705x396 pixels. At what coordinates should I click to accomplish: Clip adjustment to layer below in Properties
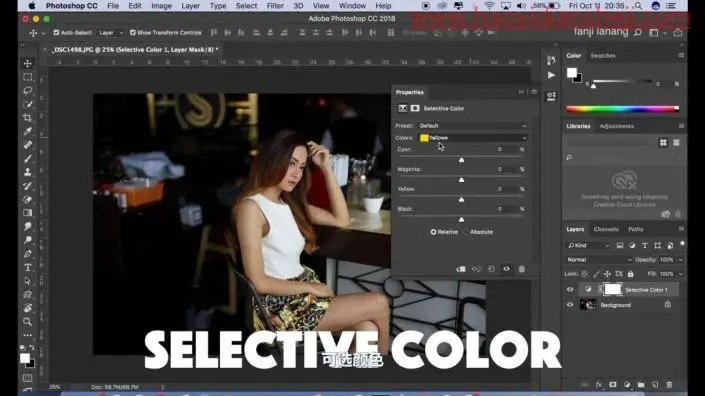coord(461,269)
